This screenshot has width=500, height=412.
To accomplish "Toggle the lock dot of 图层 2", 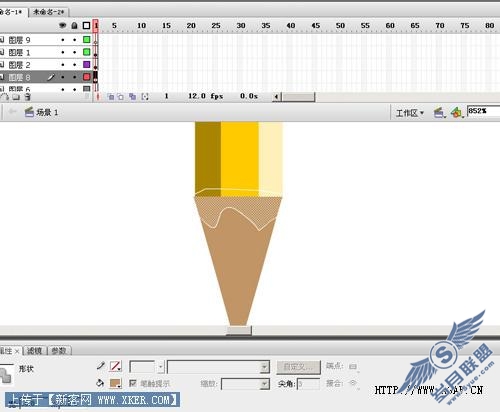I will (75, 64).
